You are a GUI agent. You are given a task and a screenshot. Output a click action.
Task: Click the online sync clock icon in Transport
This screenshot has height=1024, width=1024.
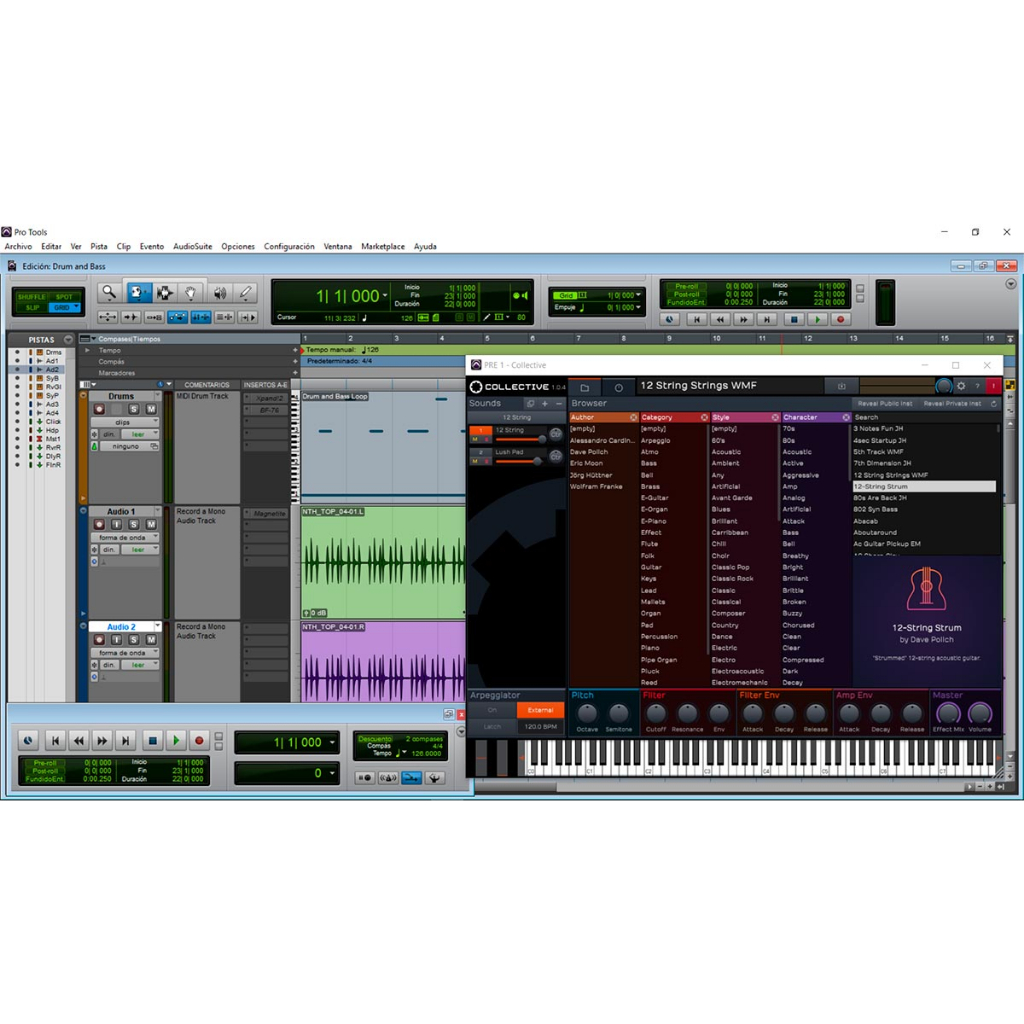pos(28,741)
